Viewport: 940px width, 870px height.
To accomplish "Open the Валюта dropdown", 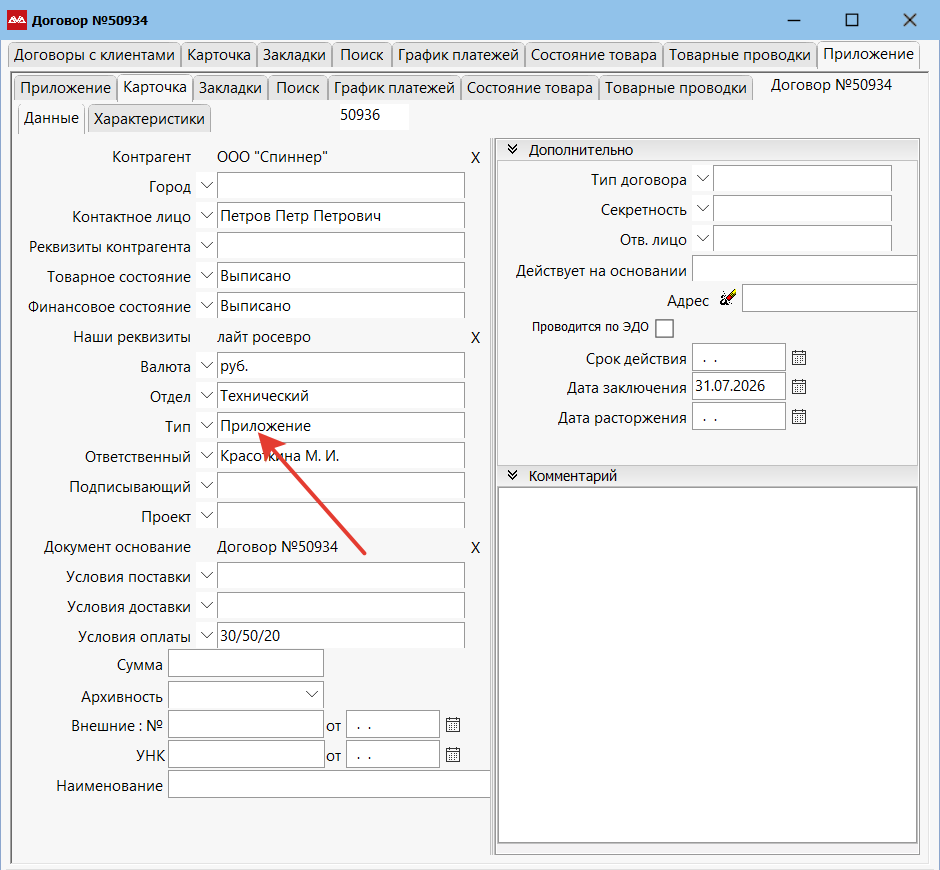I will click(206, 366).
